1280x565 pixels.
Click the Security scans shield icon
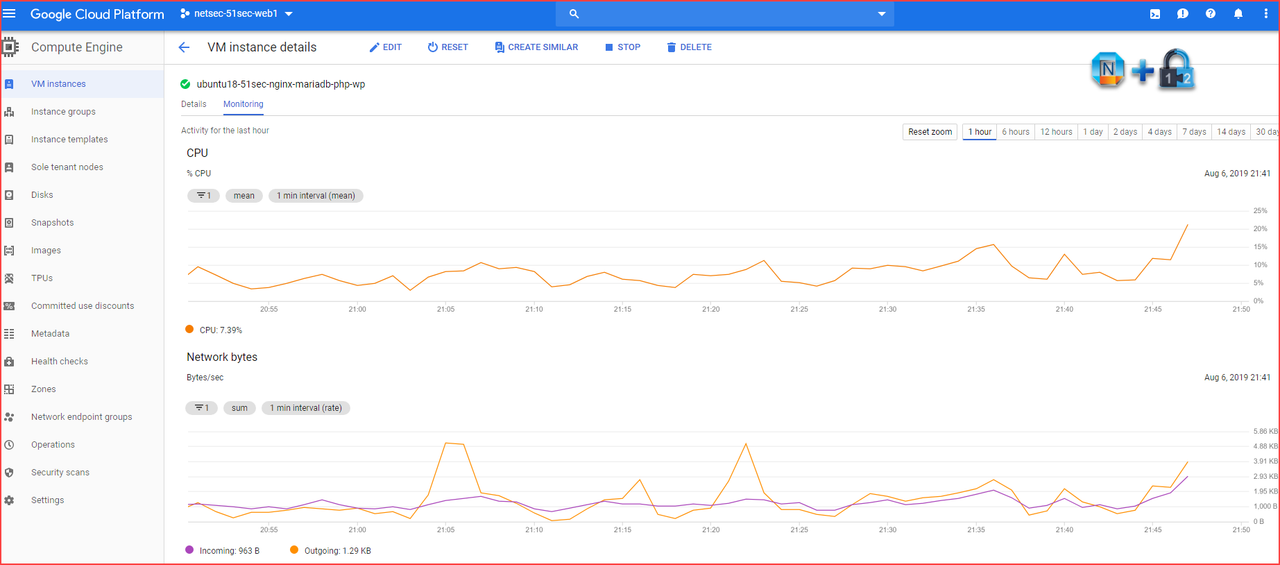[9, 472]
